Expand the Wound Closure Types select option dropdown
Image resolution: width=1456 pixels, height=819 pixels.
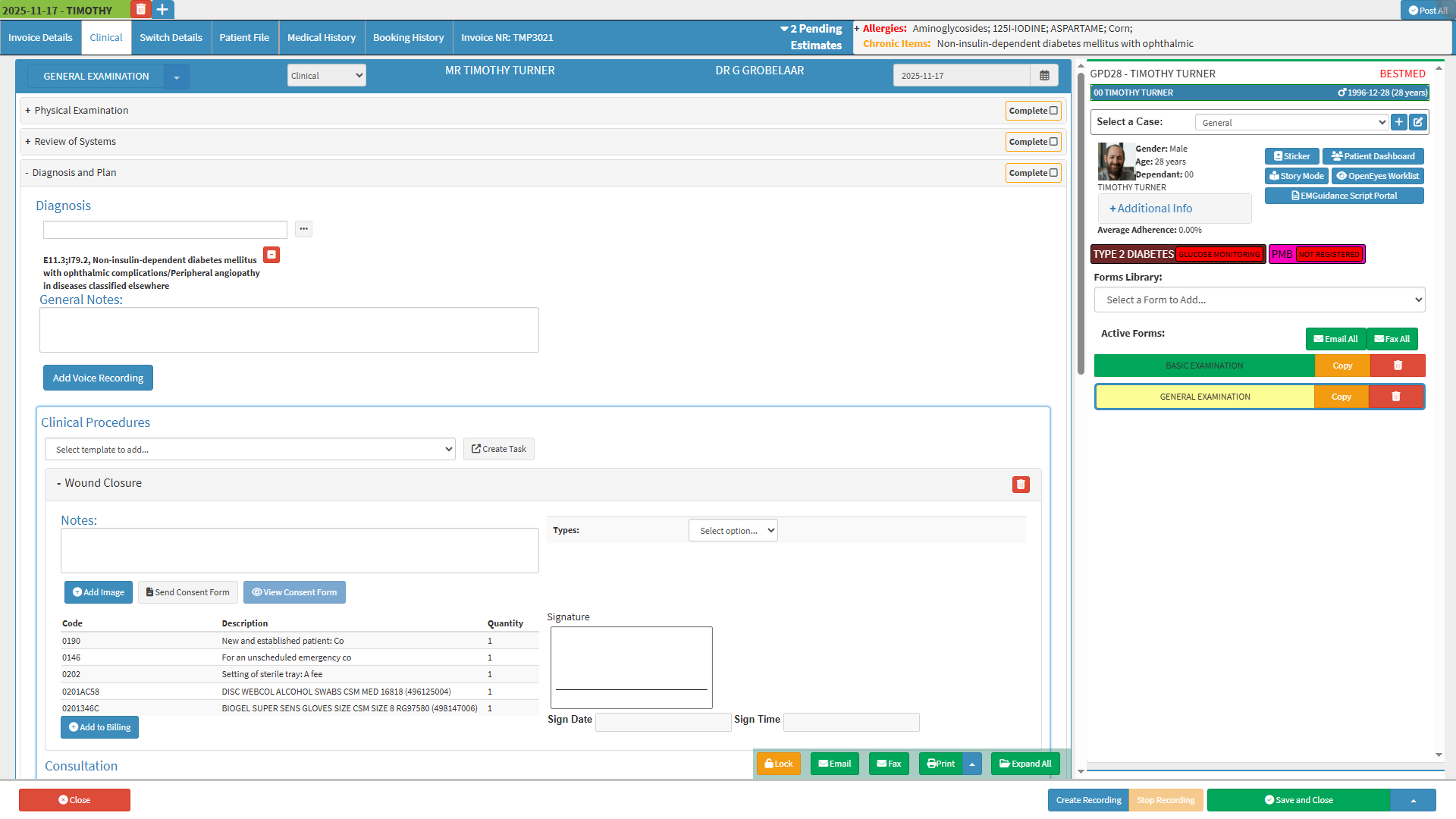(x=733, y=531)
